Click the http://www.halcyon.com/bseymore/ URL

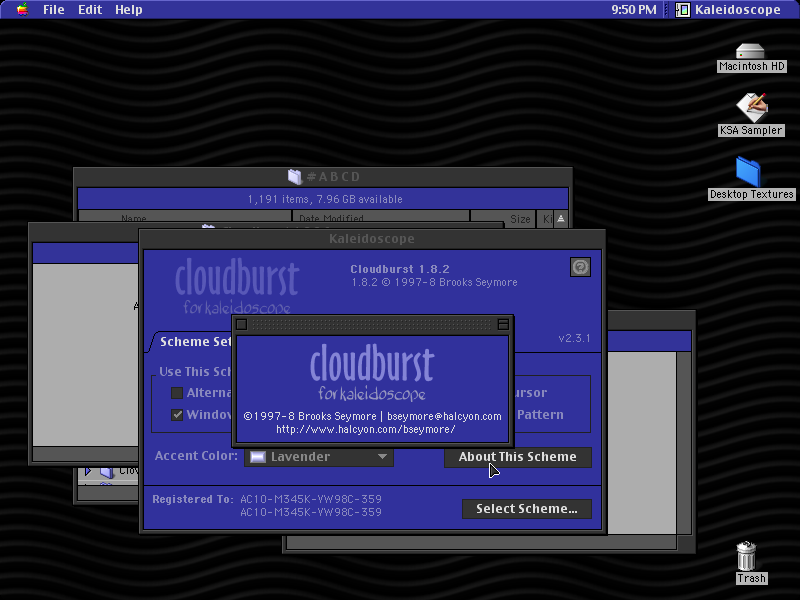[366, 430]
